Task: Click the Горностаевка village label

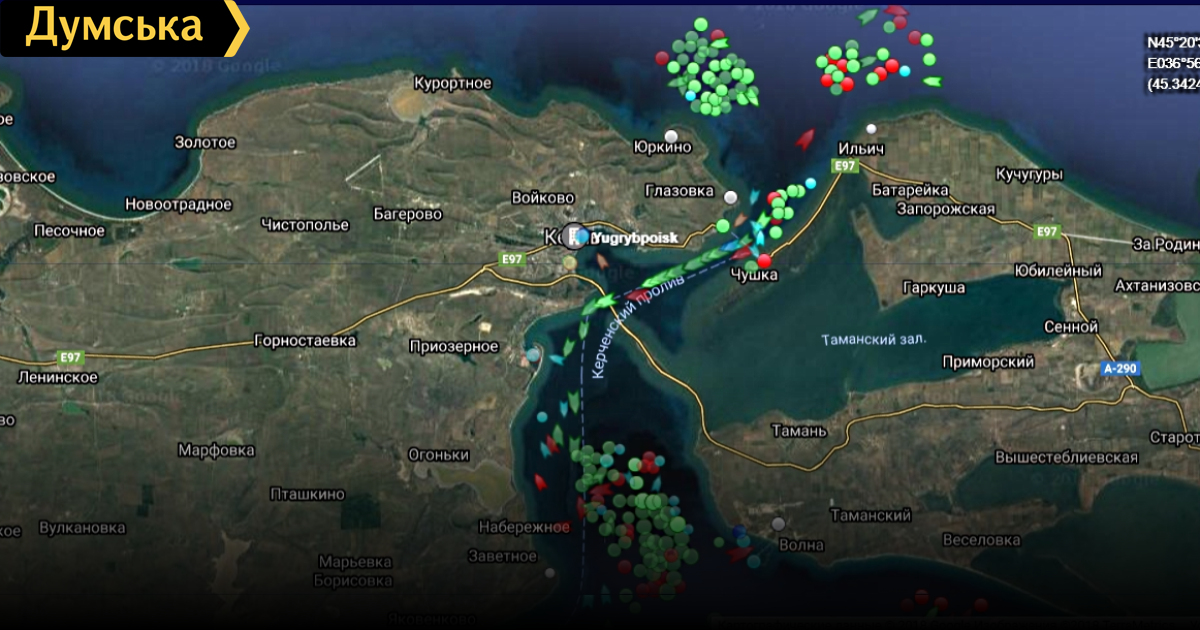Action: click(x=305, y=340)
